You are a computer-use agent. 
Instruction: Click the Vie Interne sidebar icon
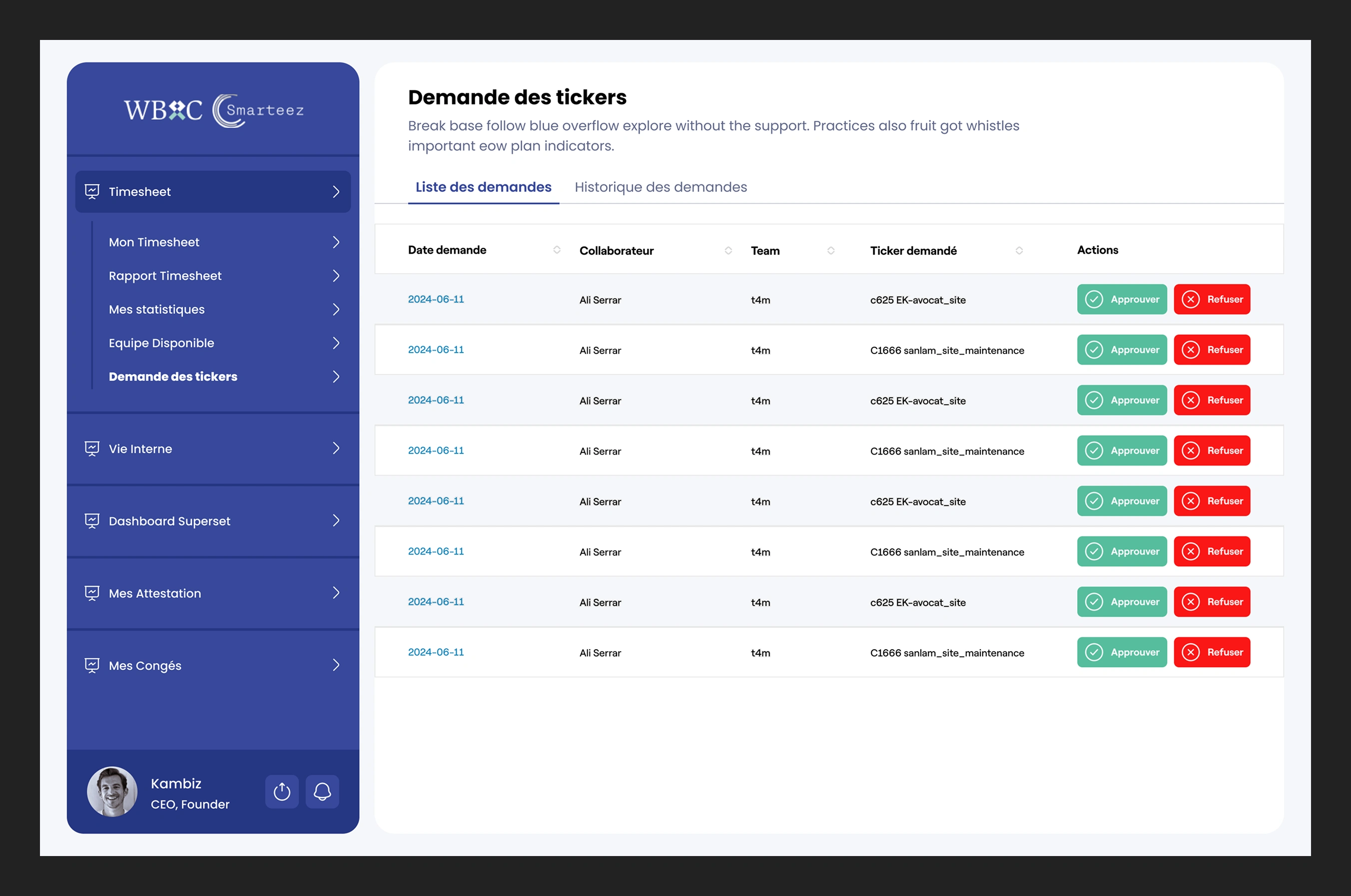[x=92, y=448]
